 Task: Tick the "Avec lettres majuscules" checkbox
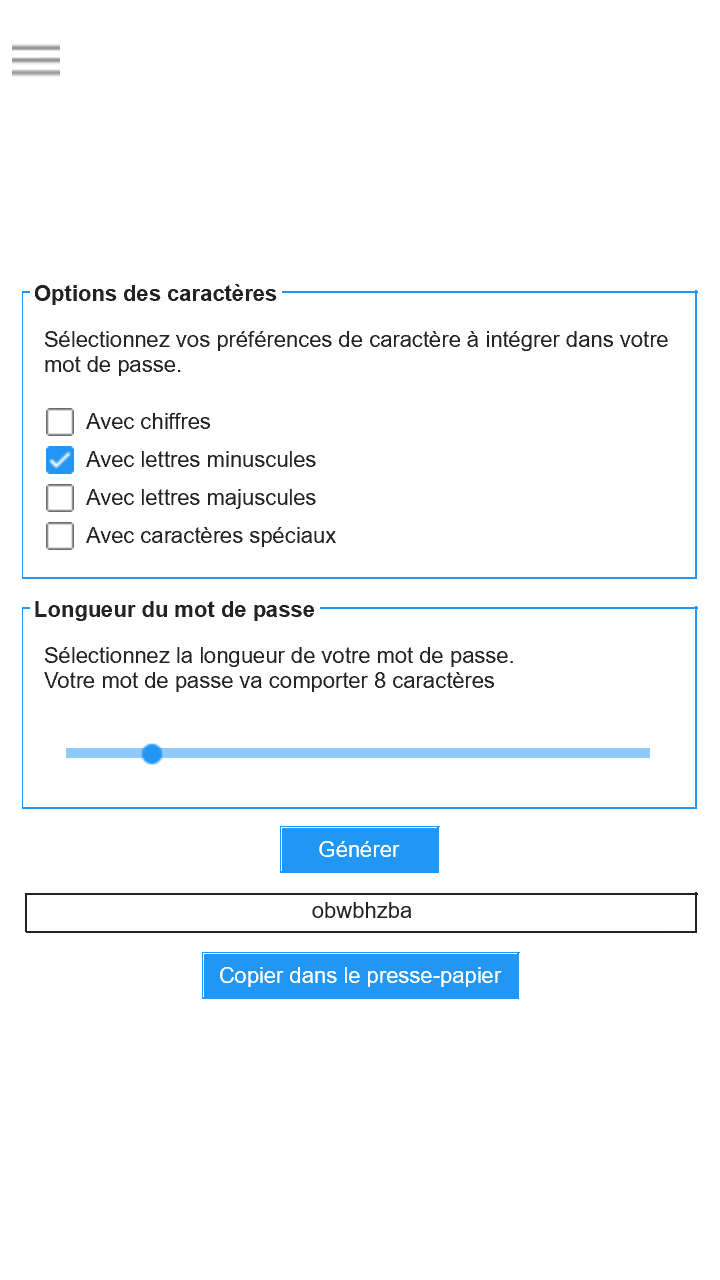tap(60, 498)
